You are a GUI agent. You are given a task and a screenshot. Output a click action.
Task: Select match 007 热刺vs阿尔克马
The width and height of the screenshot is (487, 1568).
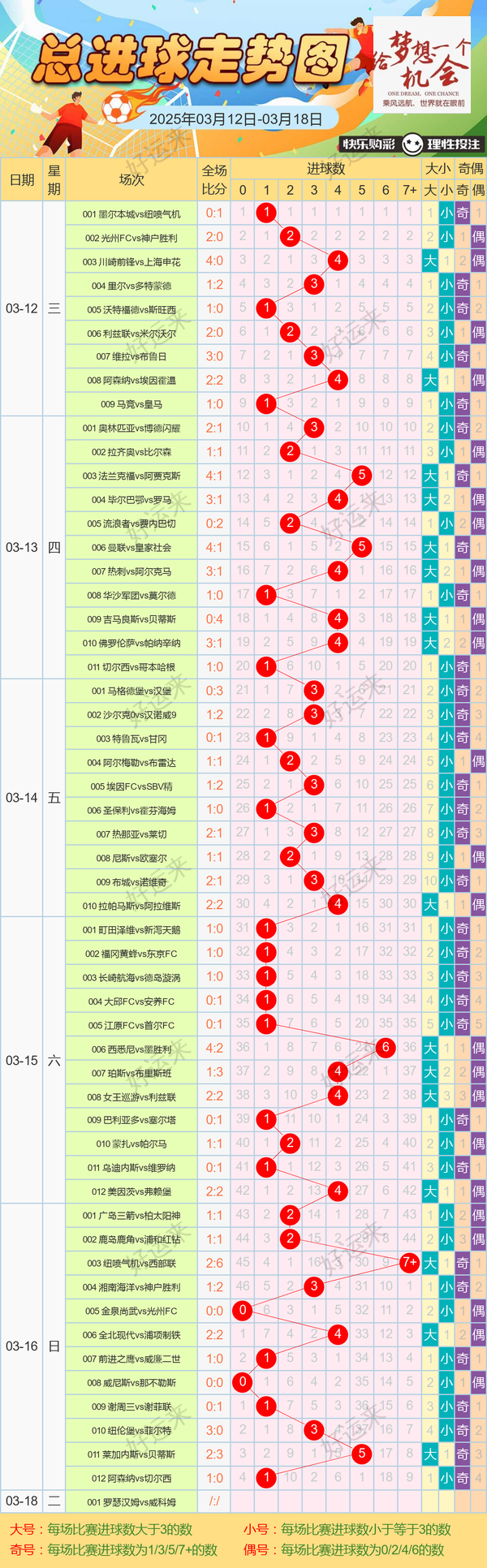pyautogui.click(x=131, y=571)
